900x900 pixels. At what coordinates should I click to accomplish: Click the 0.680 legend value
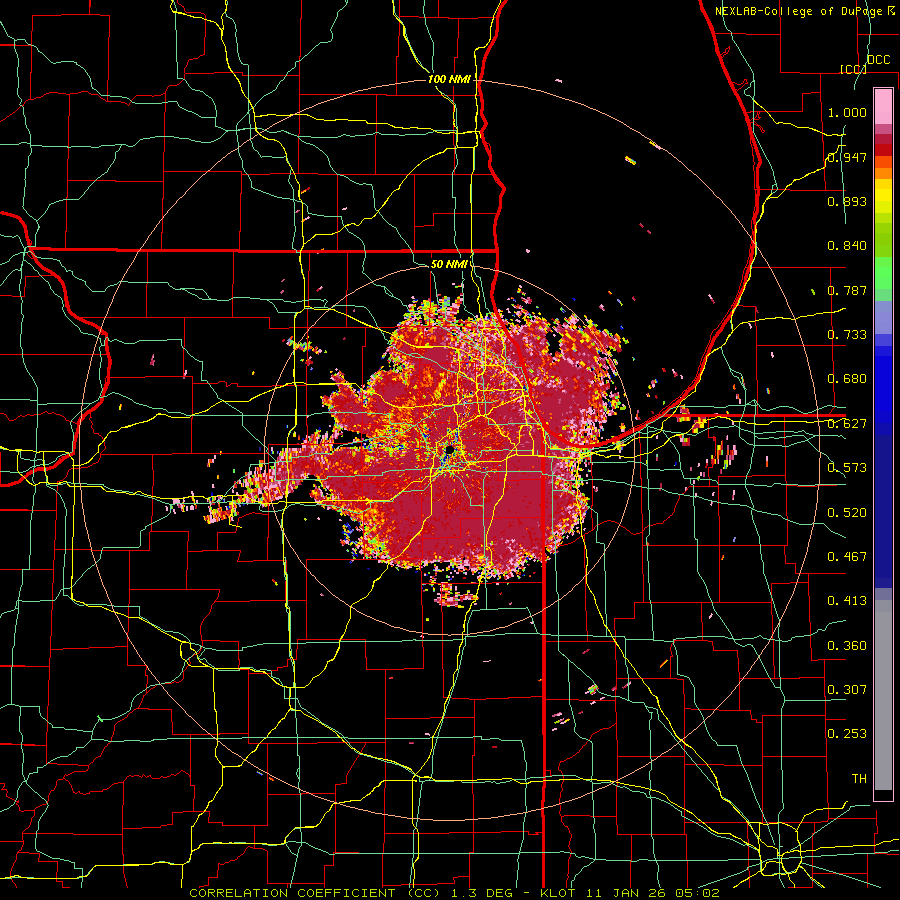pos(847,379)
